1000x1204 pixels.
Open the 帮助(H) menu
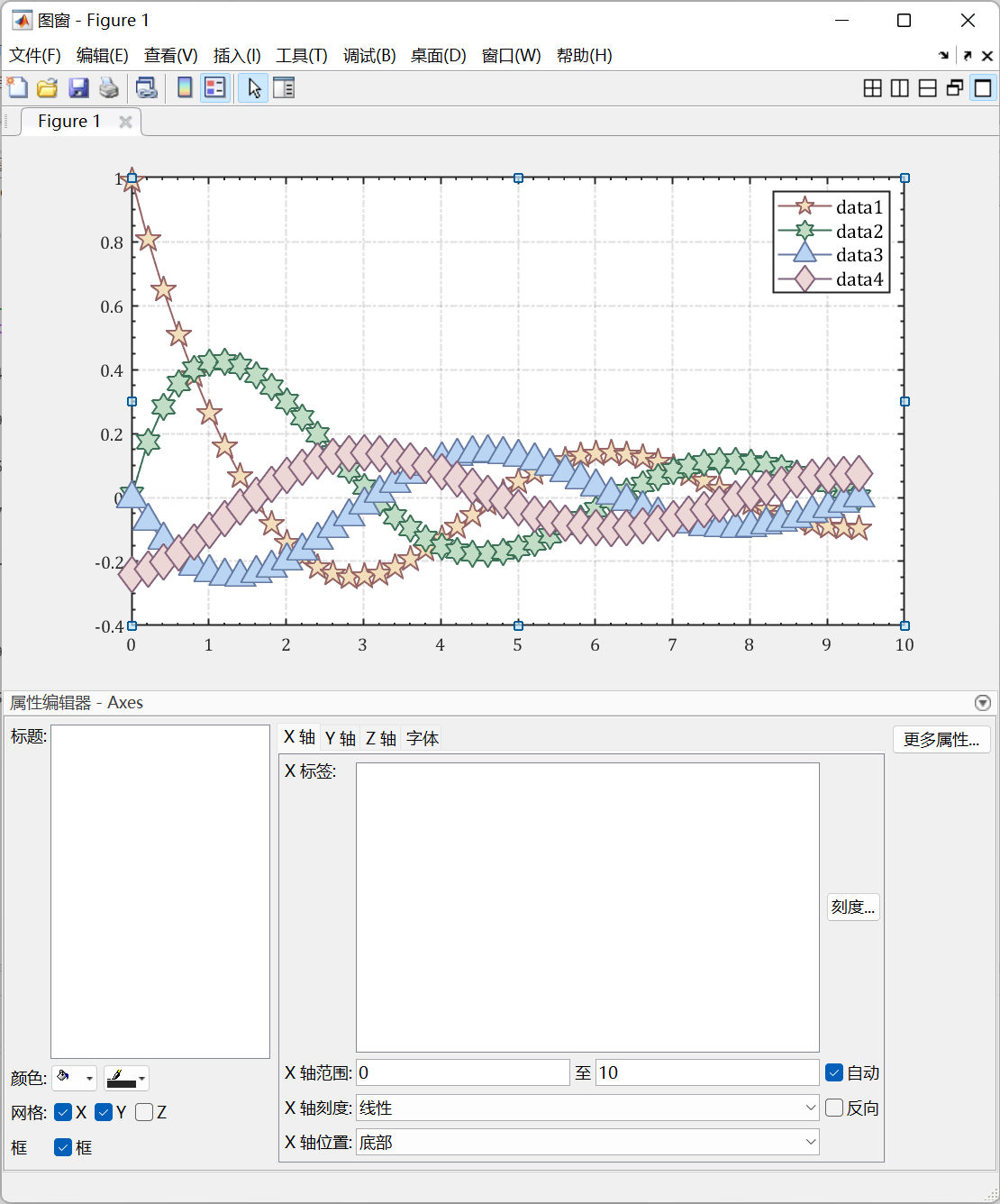tap(585, 56)
